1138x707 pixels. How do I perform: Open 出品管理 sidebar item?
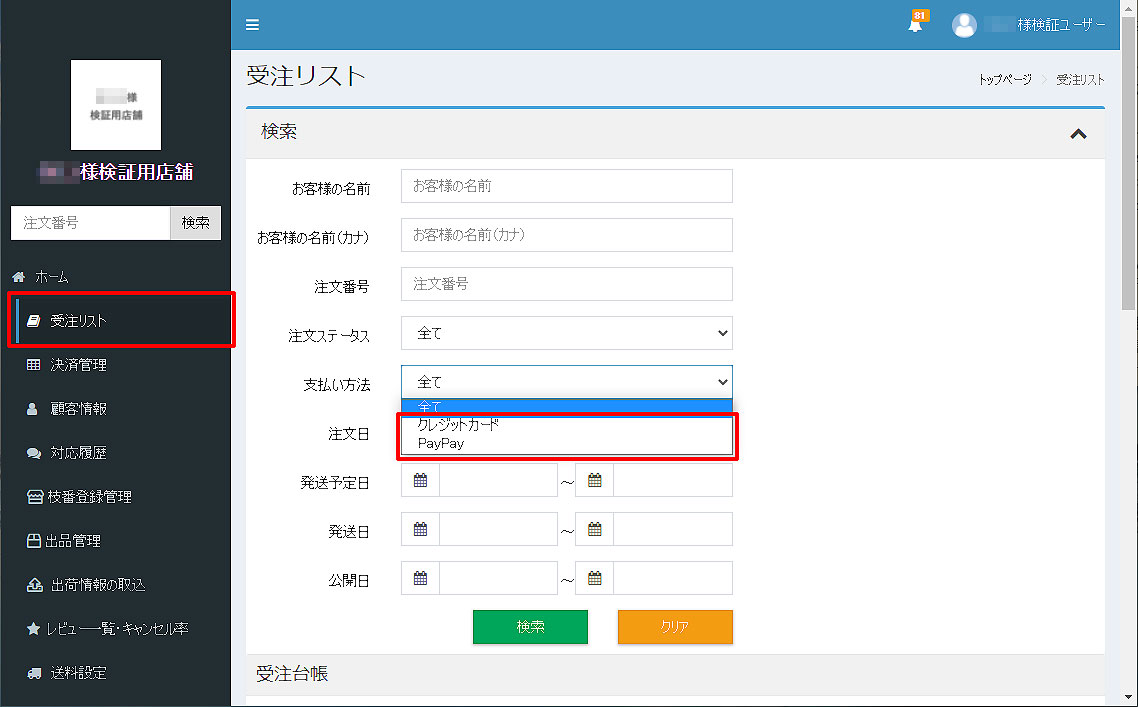(x=75, y=541)
